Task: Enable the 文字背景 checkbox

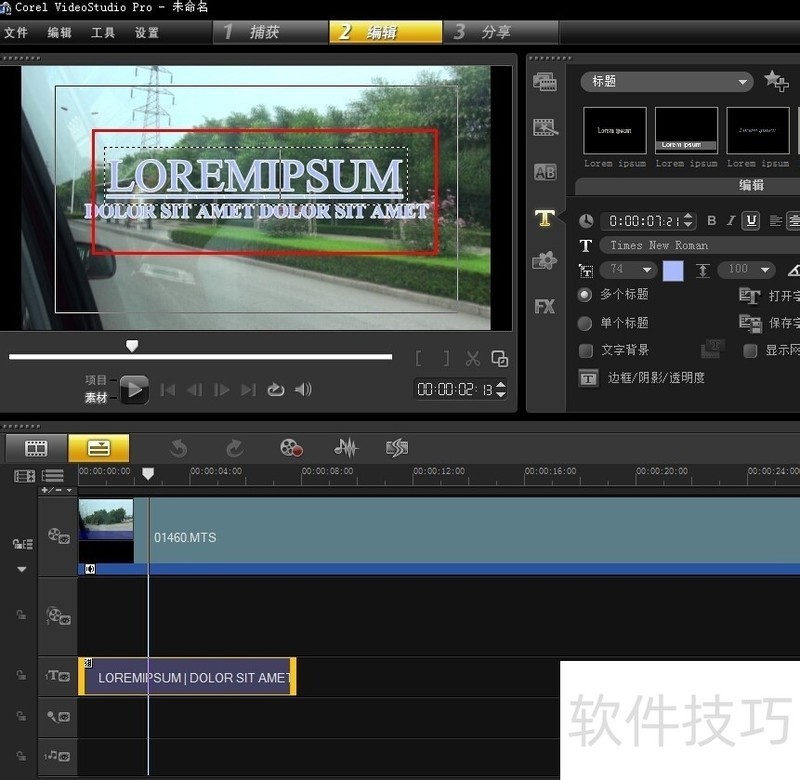Action: tap(586, 350)
